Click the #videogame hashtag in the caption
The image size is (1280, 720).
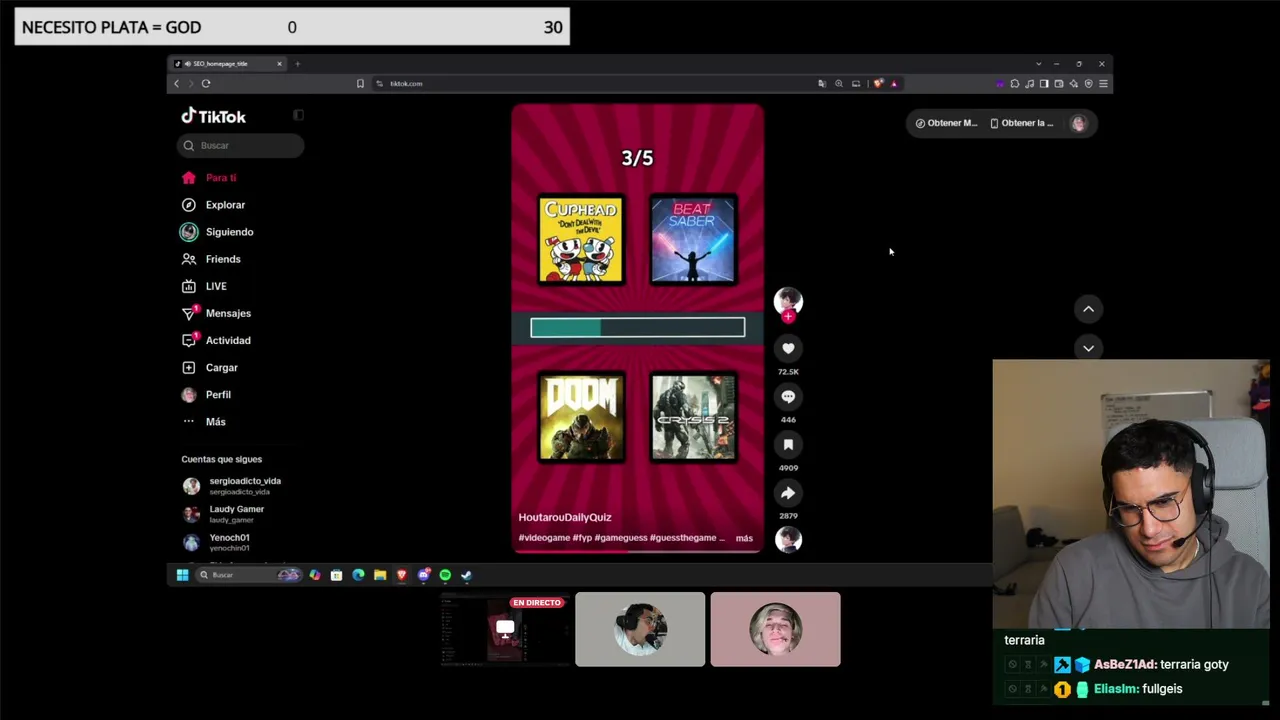[x=543, y=538]
